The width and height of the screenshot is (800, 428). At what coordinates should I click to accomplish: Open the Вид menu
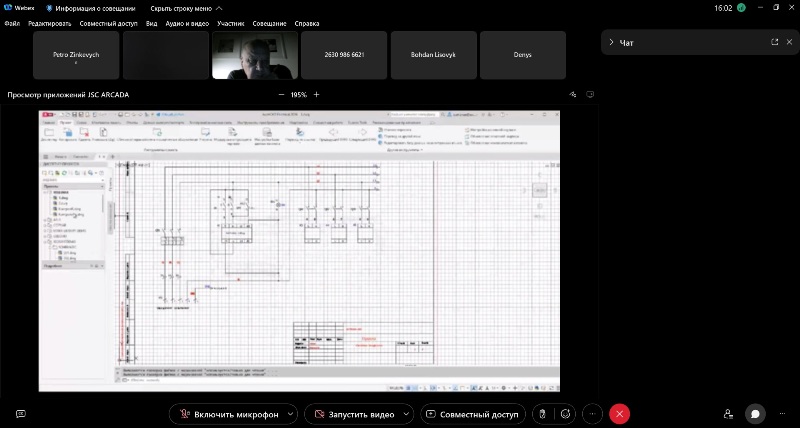[x=152, y=23]
